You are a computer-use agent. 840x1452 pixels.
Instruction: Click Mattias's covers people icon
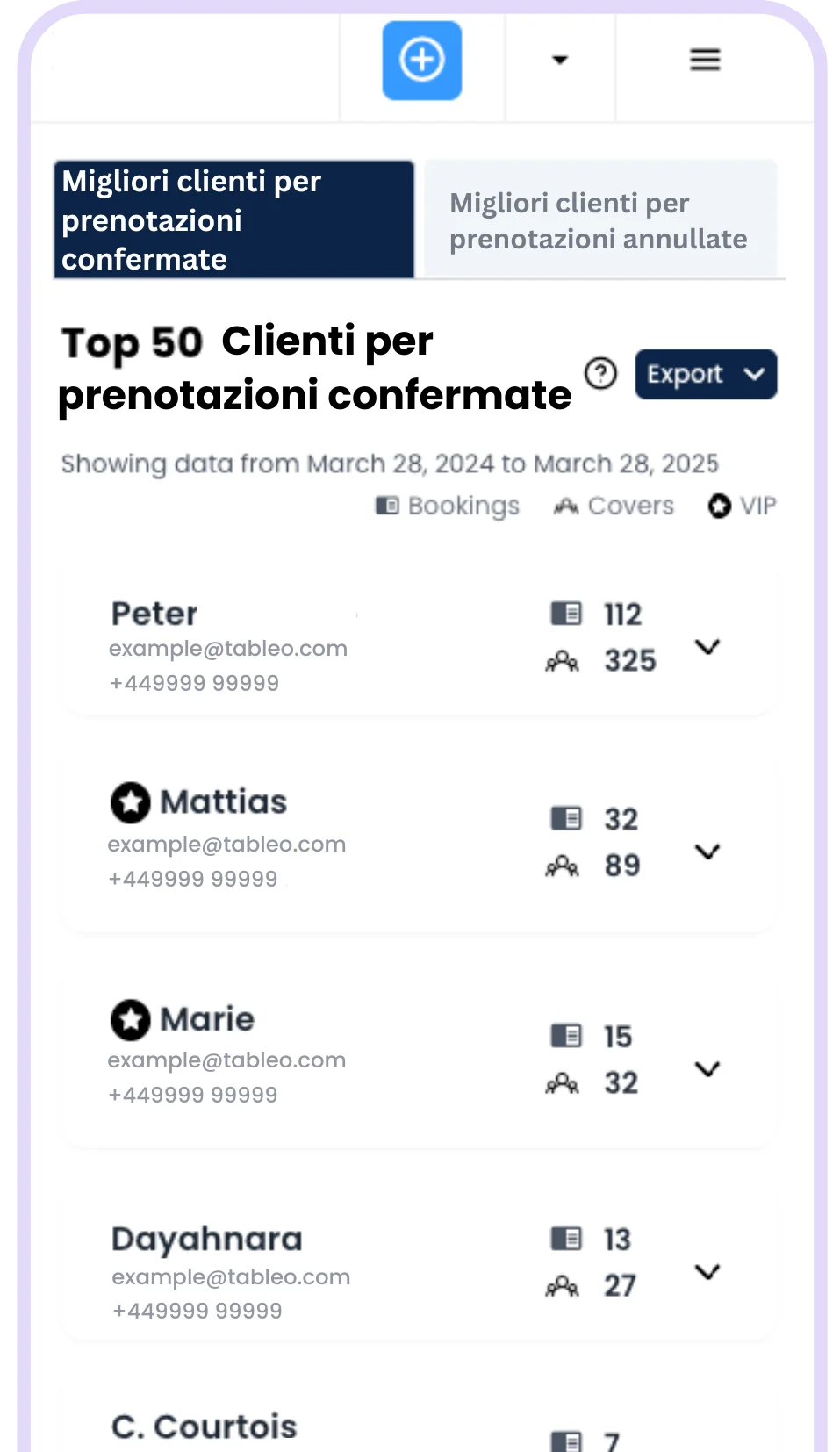point(563,866)
